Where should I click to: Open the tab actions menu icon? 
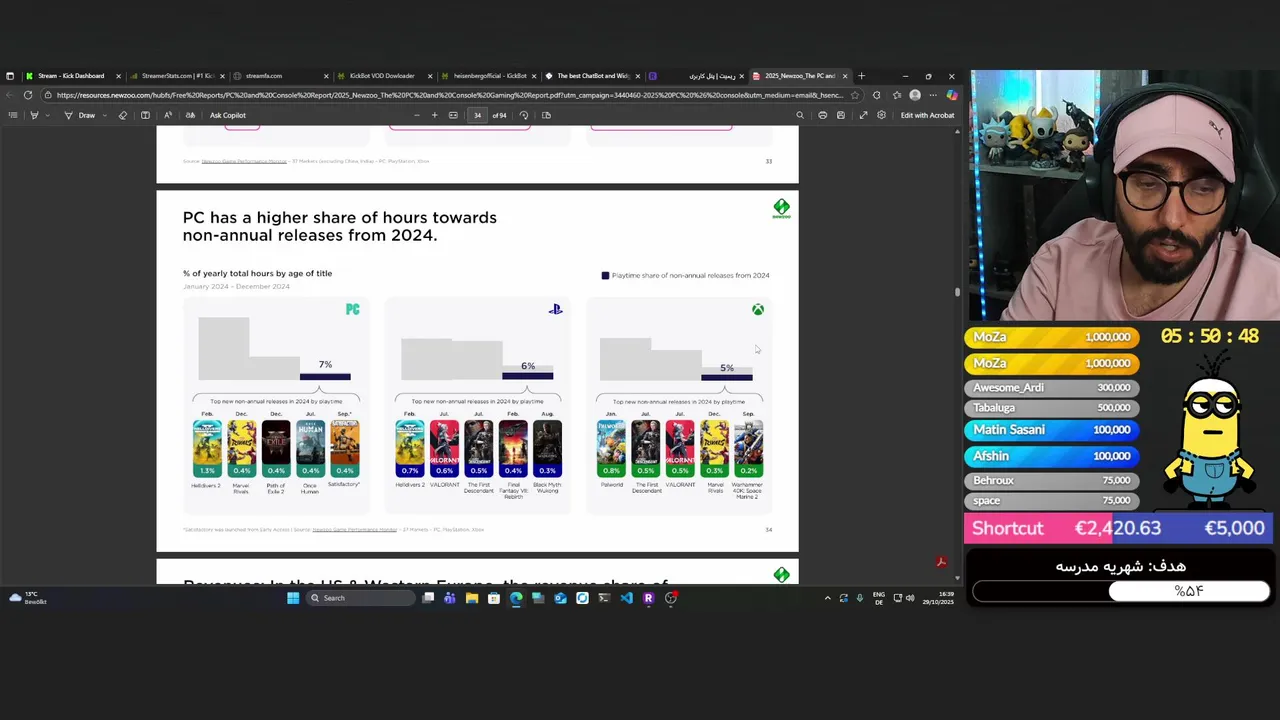click(10, 76)
